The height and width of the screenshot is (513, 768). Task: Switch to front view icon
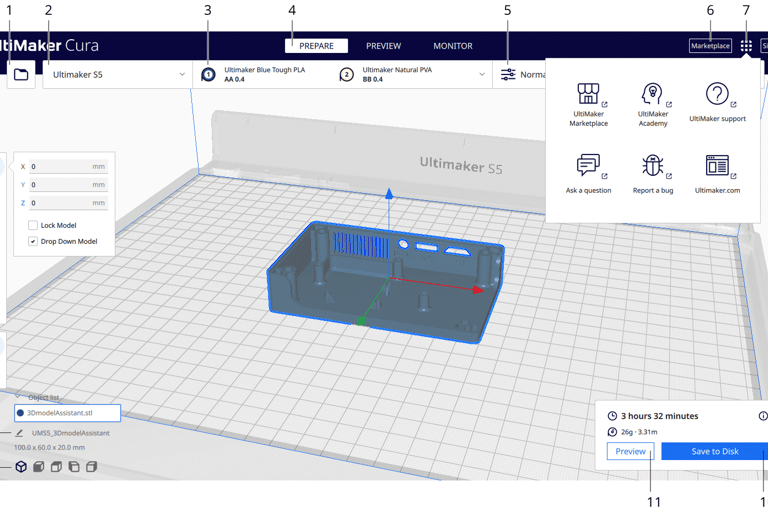[x=39, y=466]
